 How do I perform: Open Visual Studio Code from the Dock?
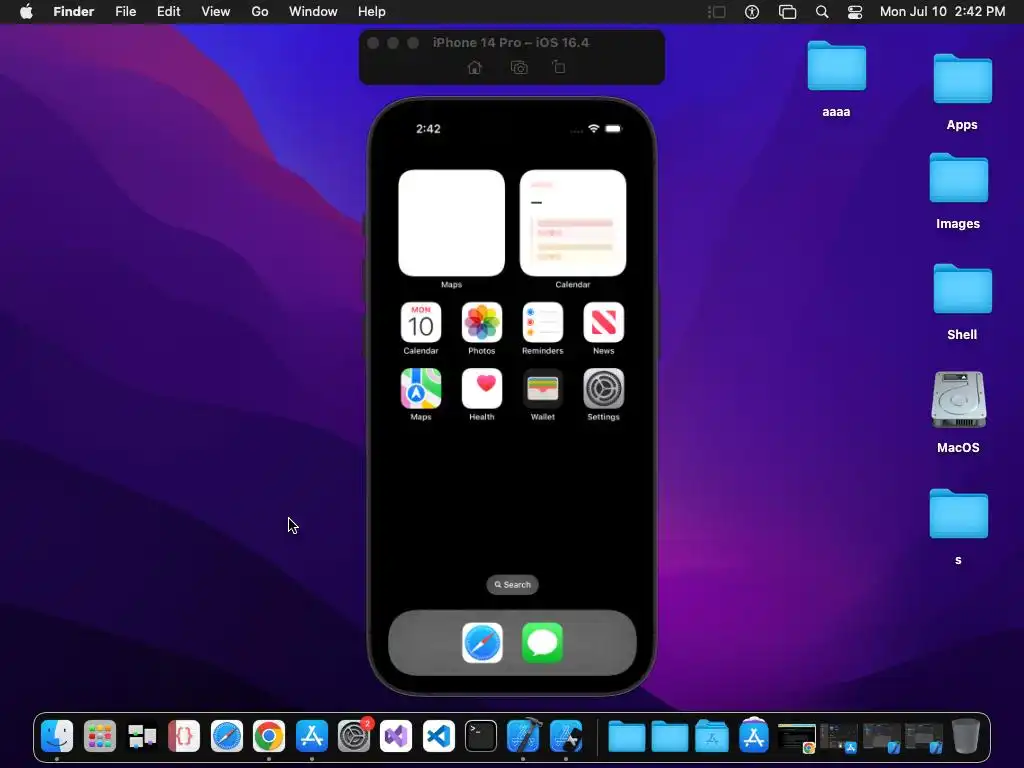(x=438, y=736)
